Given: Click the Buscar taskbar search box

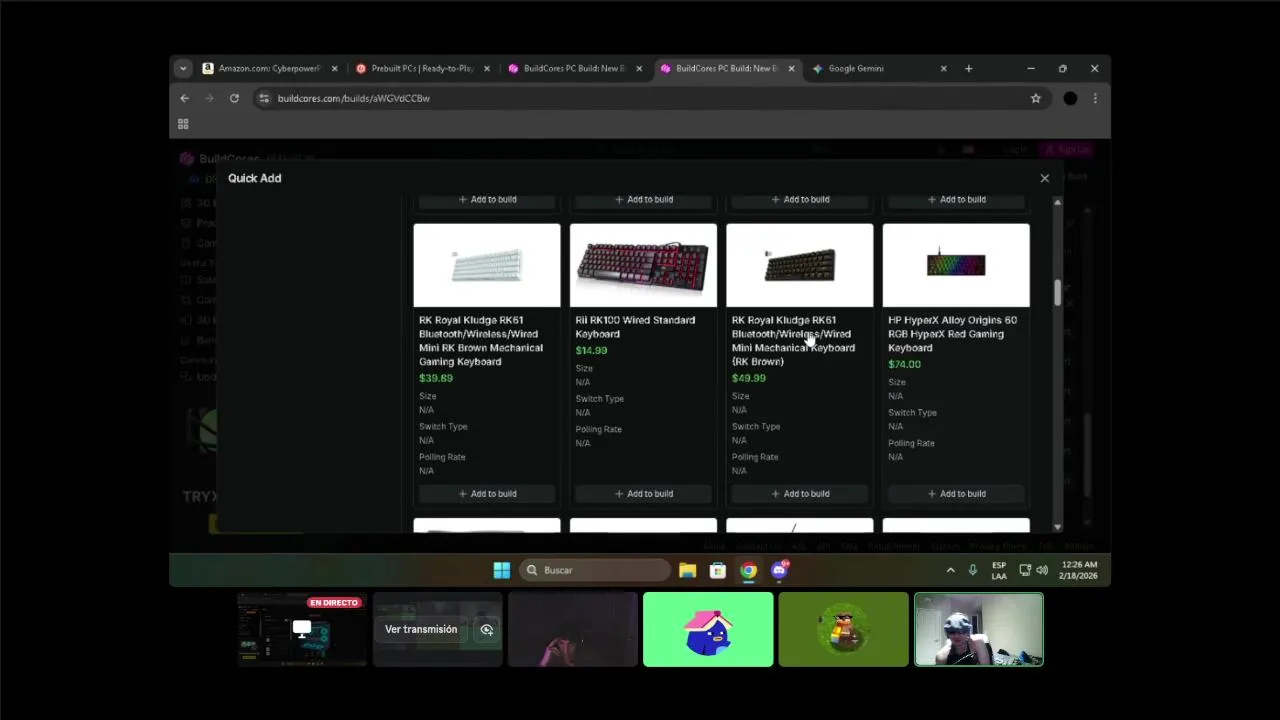Looking at the screenshot, I should tap(595, 570).
